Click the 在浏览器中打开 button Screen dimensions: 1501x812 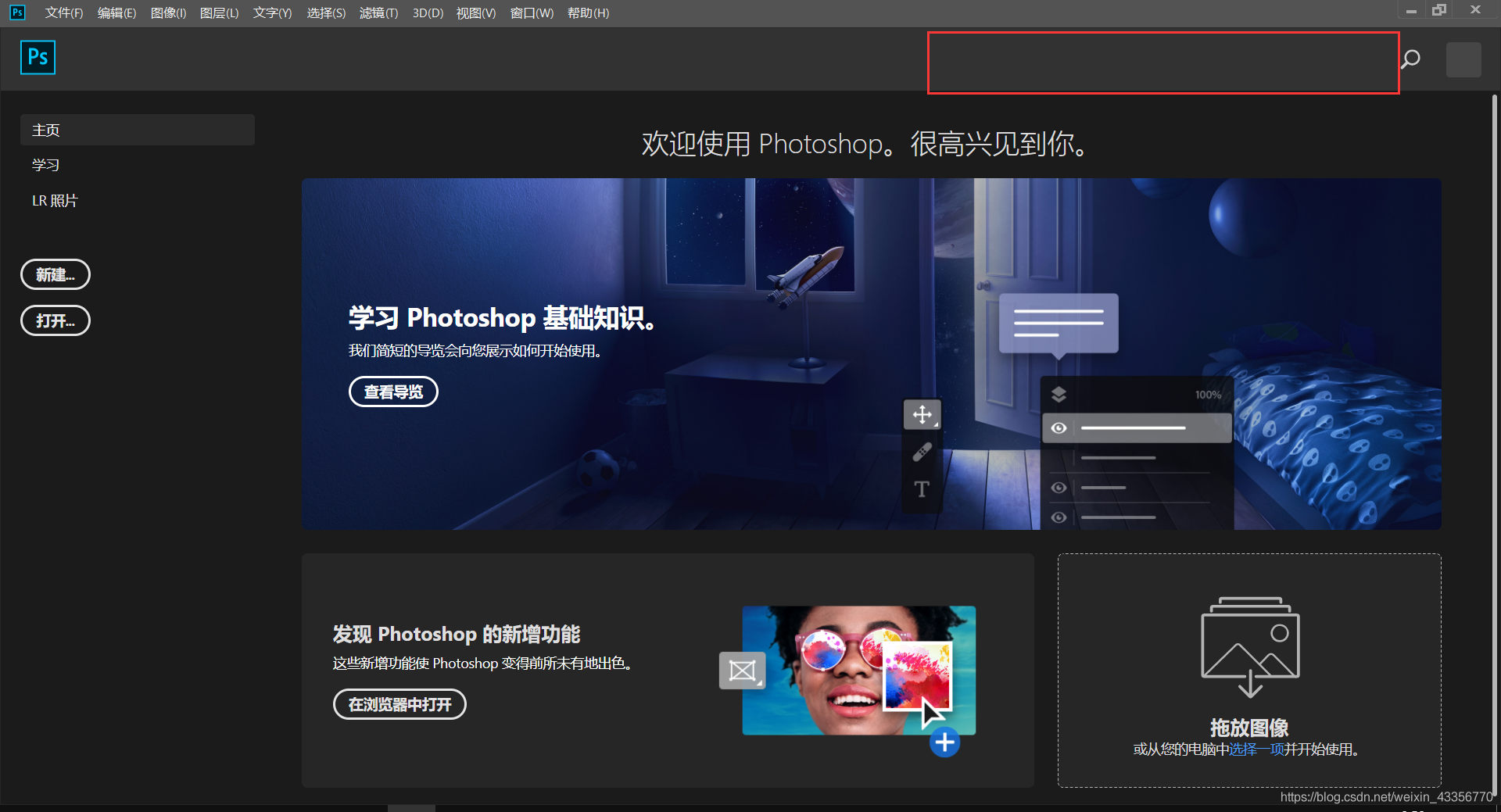coord(399,704)
